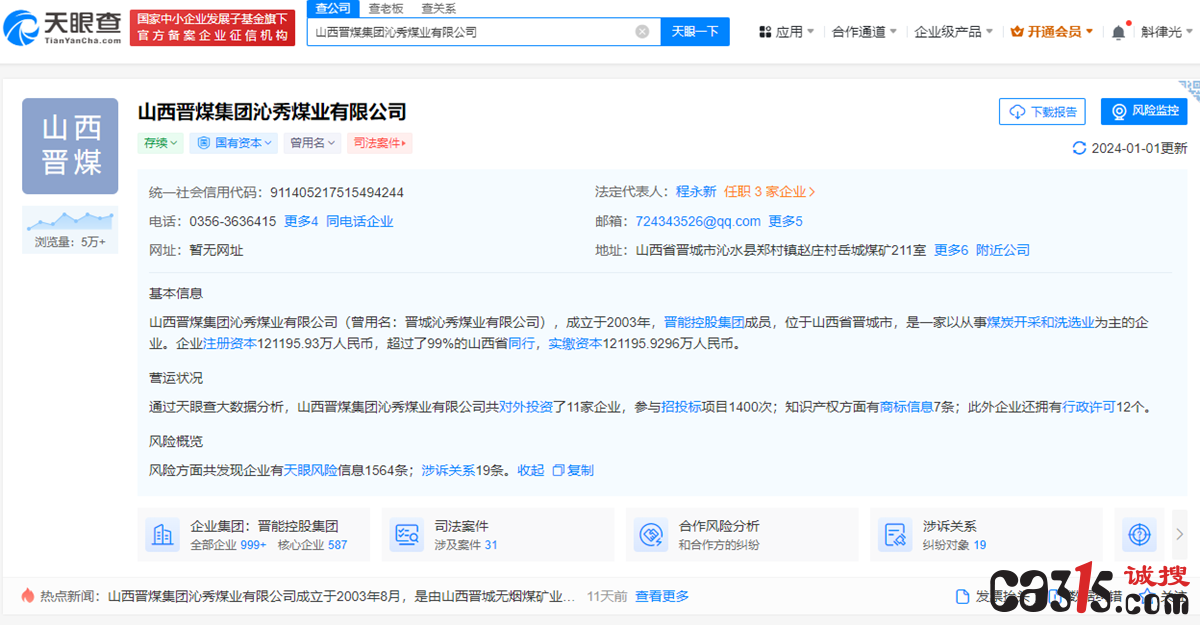Click the 下载报告 button
Screen dimensions: 1200x625
(x=1042, y=111)
